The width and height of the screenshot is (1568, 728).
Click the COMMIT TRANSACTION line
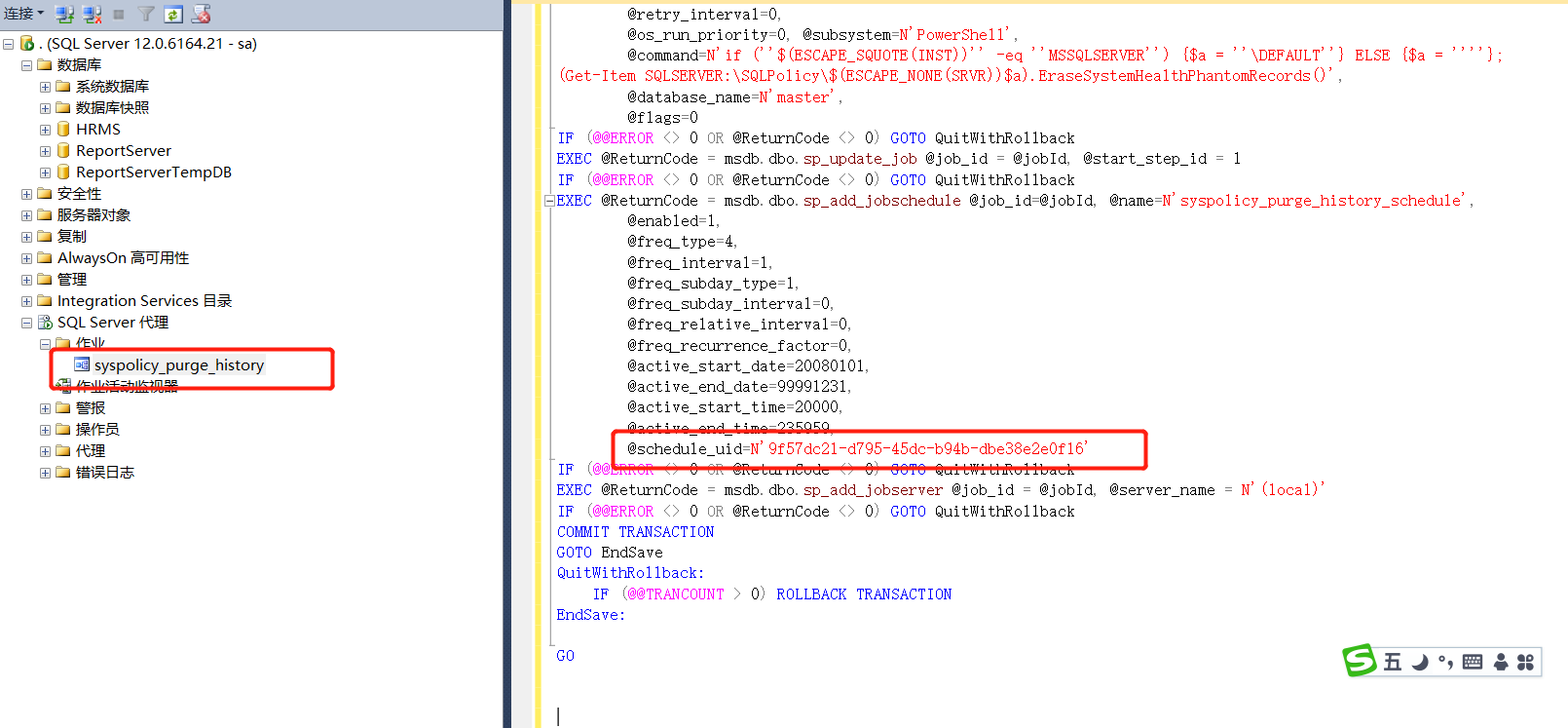[635, 532]
